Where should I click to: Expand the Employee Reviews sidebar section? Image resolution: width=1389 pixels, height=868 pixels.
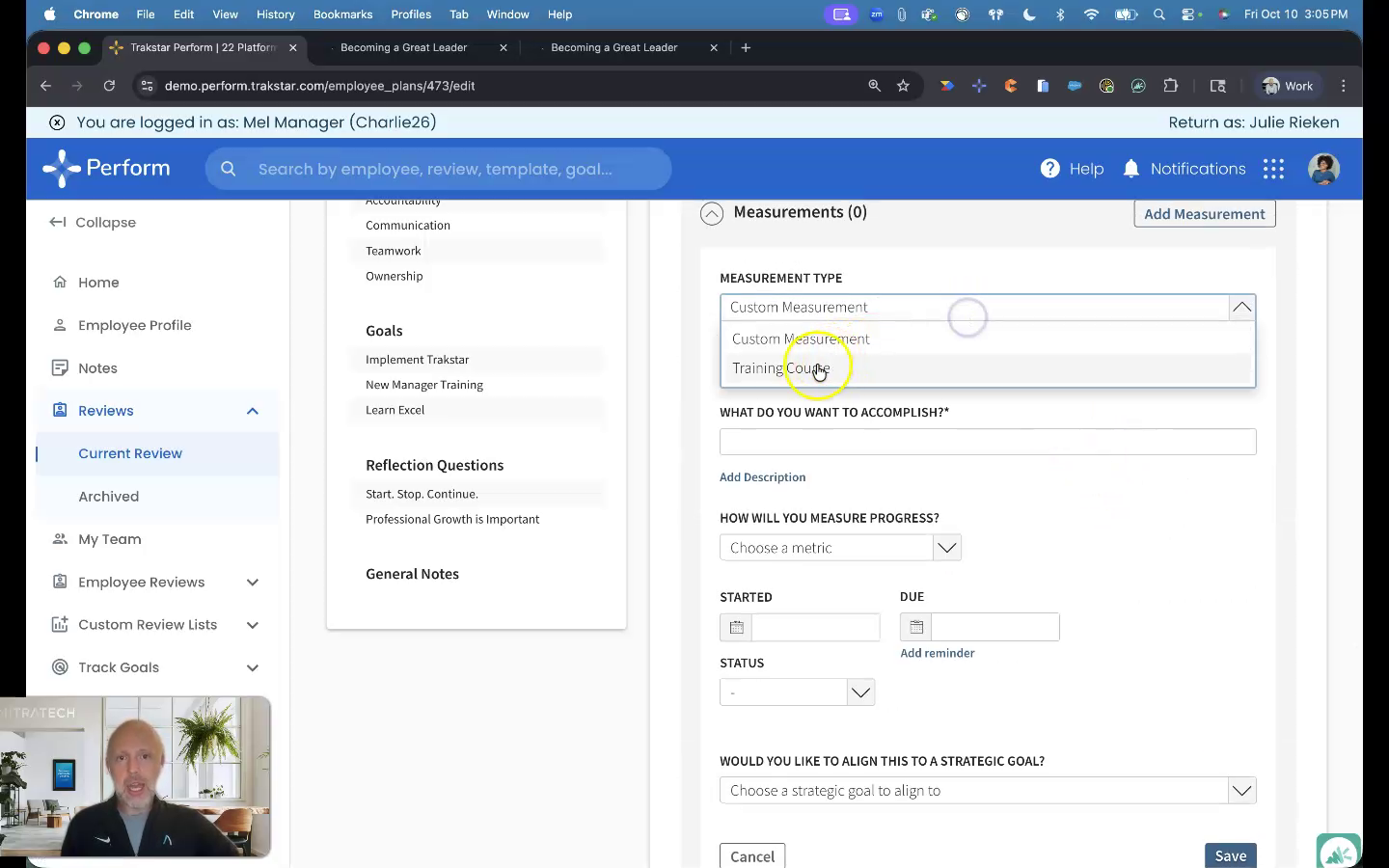tap(253, 583)
